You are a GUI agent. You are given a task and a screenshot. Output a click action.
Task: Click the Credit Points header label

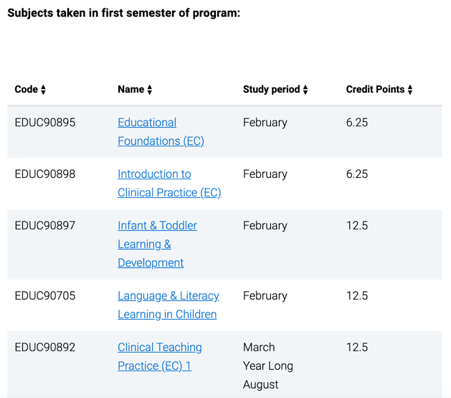(x=375, y=89)
